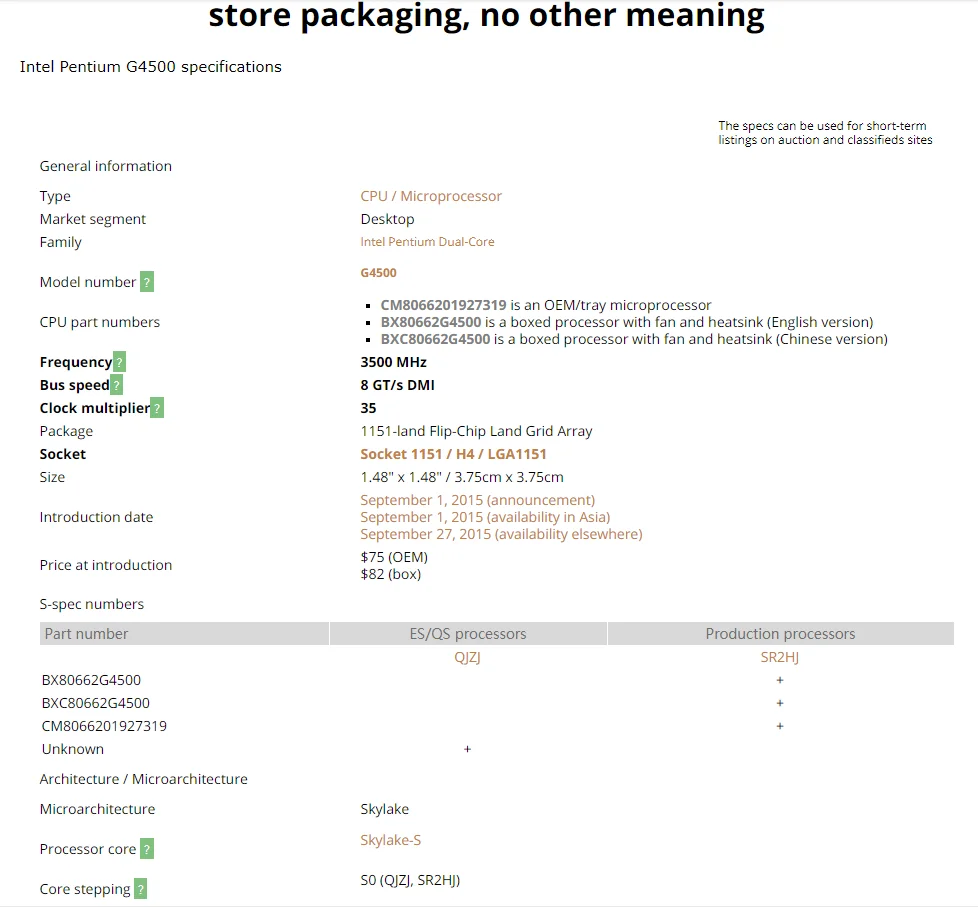Follow the Skylake-S processor core link
The width and height of the screenshot is (978, 907).
[390, 840]
